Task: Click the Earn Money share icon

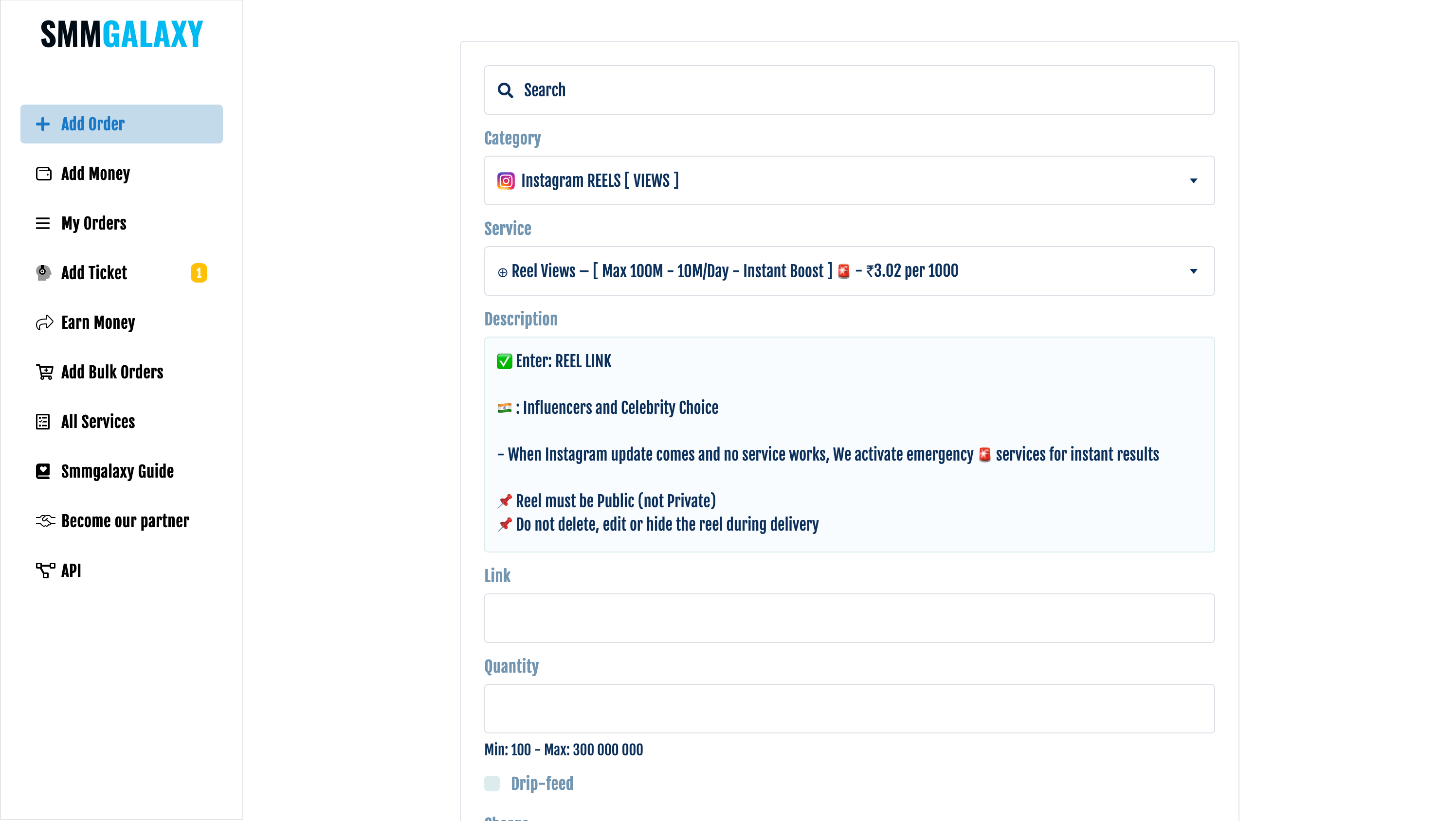Action: 44,322
